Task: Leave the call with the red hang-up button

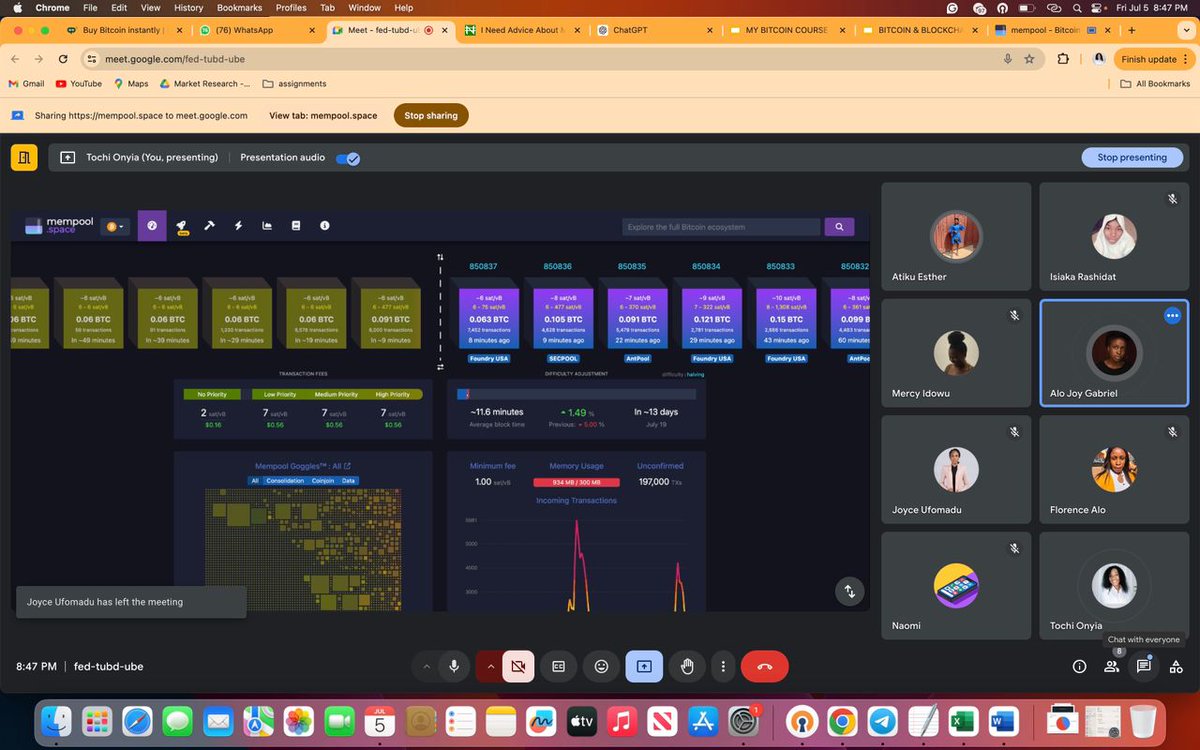Action: (x=765, y=666)
